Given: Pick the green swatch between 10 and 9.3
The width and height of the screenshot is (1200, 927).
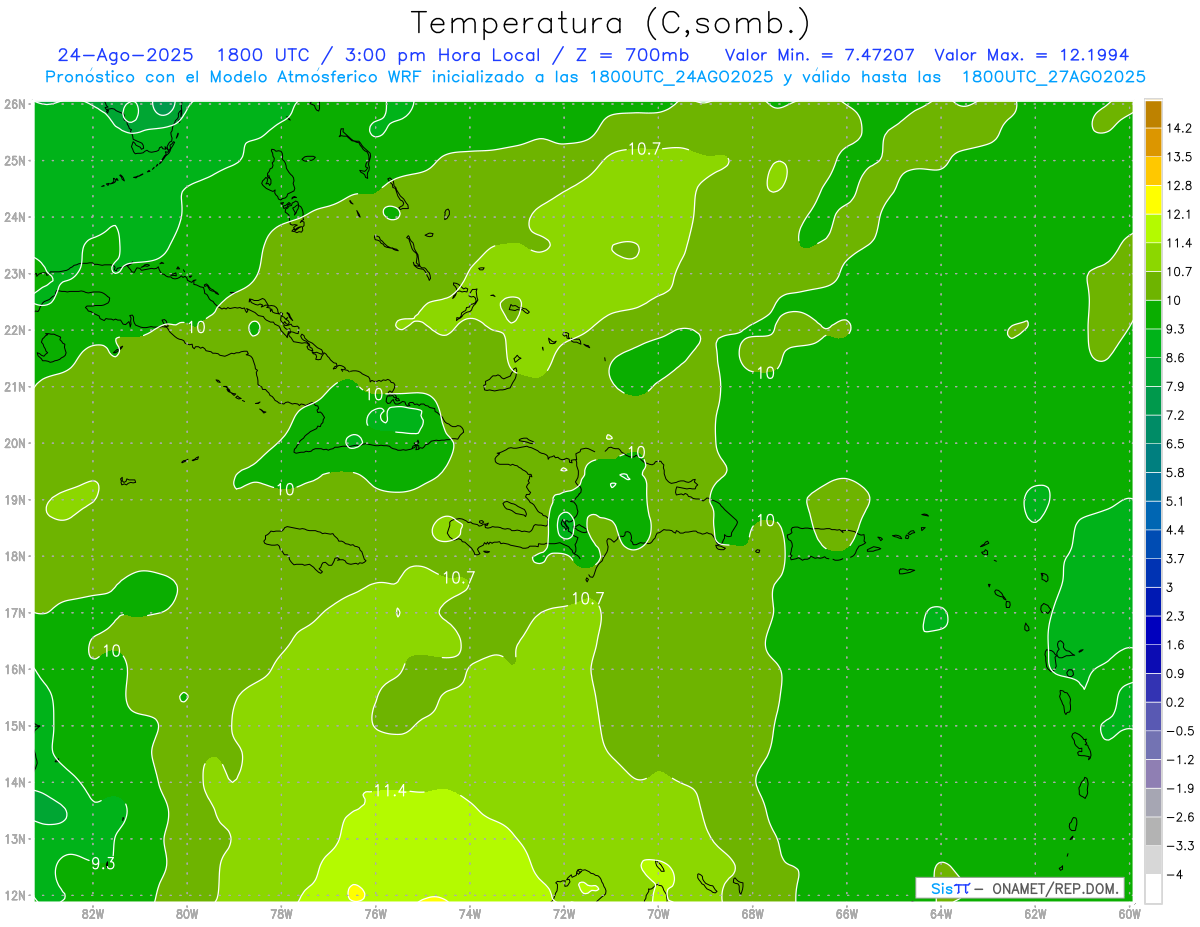Looking at the screenshot, I should click(x=1154, y=315).
